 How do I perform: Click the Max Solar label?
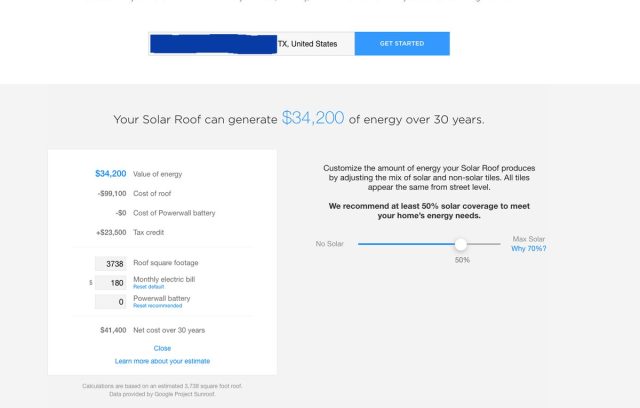coord(529,239)
